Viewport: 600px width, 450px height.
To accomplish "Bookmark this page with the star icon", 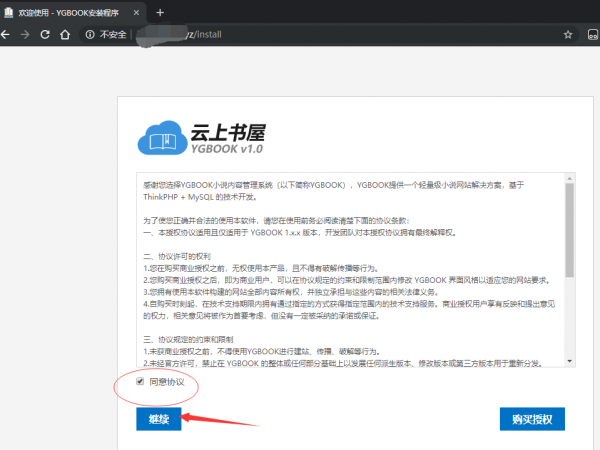I will 567,34.
